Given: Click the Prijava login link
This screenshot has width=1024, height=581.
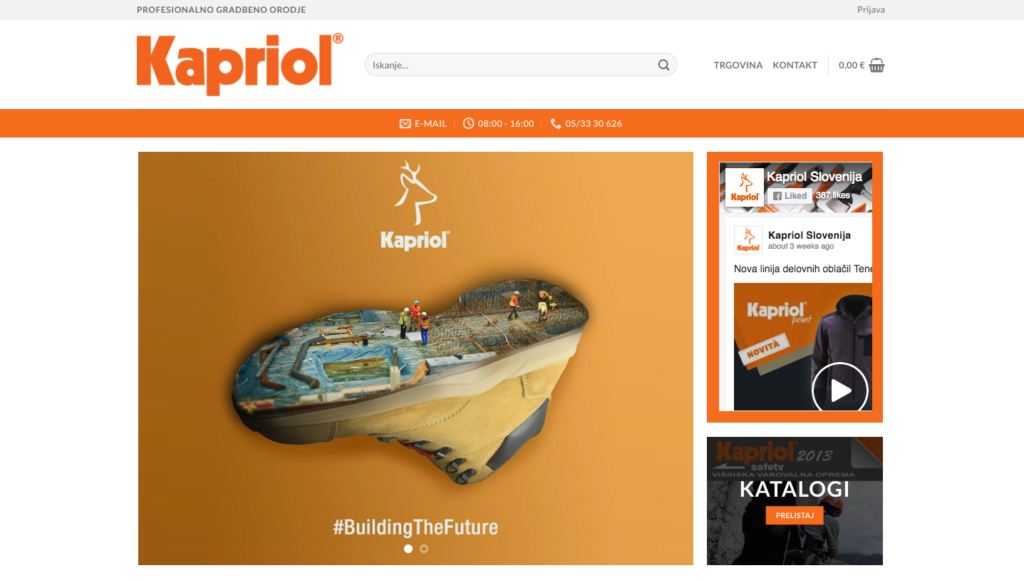Looking at the screenshot, I should [x=871, y=9].
